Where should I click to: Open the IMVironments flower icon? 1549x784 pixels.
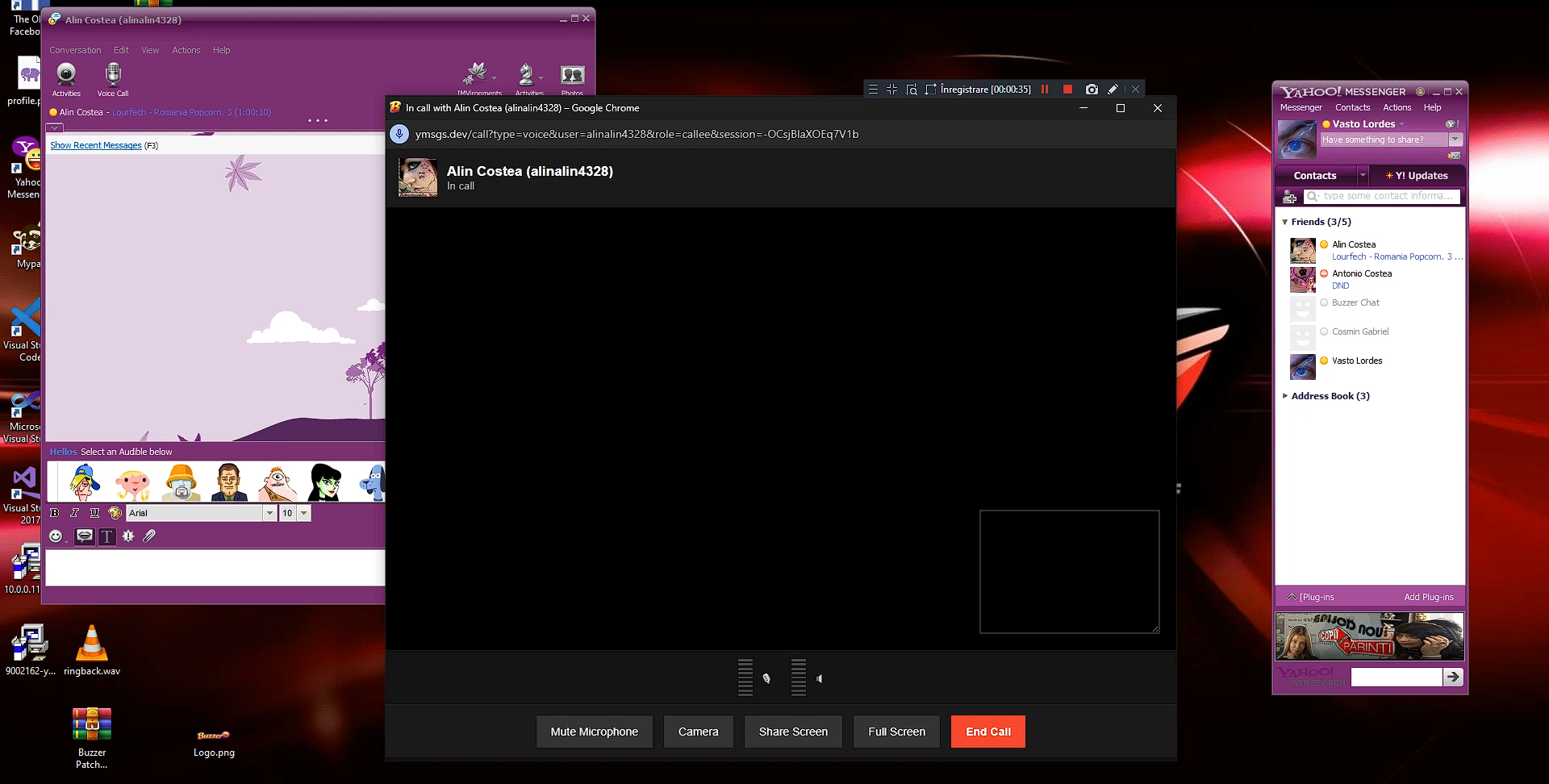pos(477,75)
